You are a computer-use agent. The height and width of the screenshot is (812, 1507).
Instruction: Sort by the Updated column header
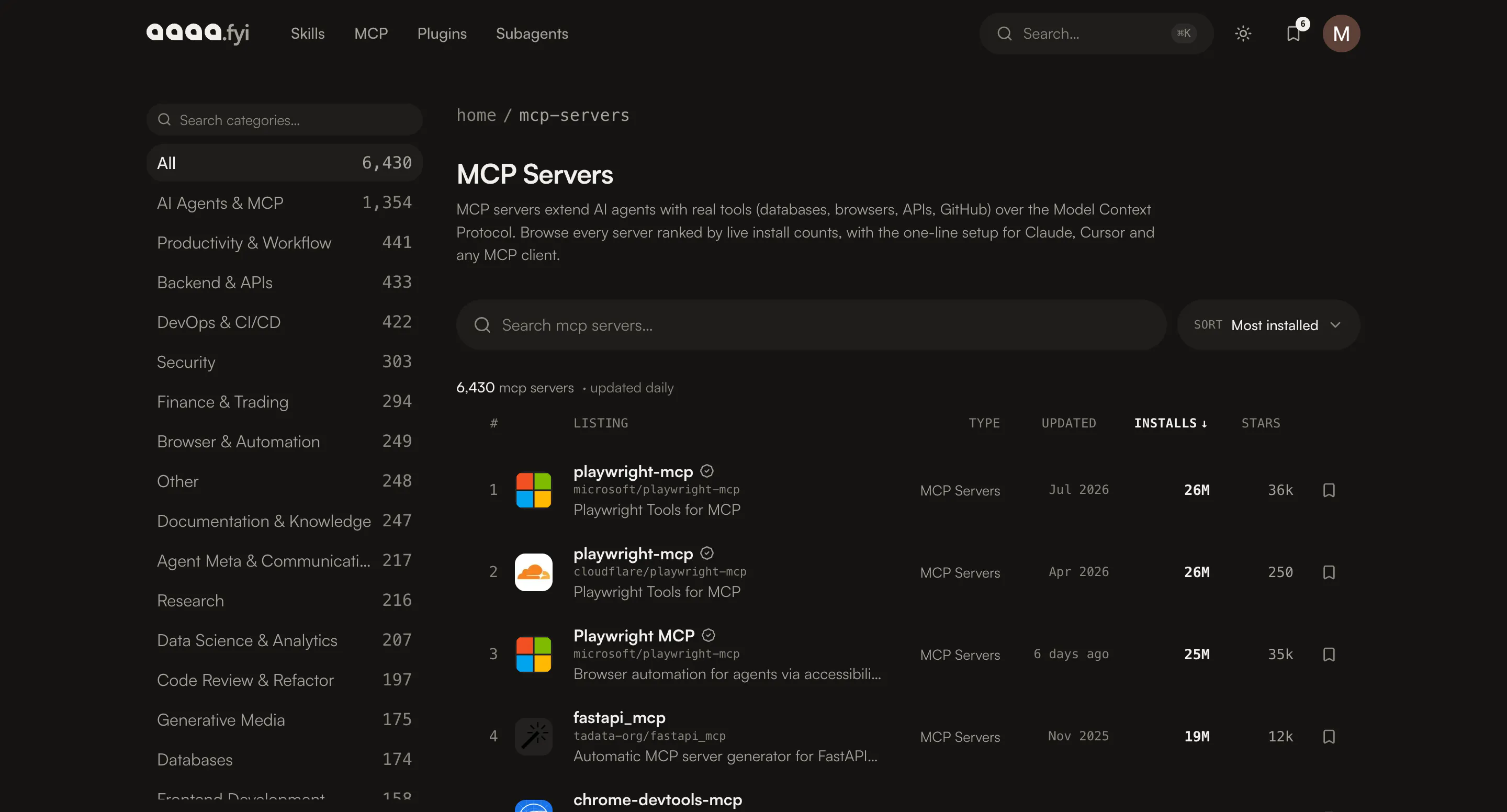(1069, 423)
